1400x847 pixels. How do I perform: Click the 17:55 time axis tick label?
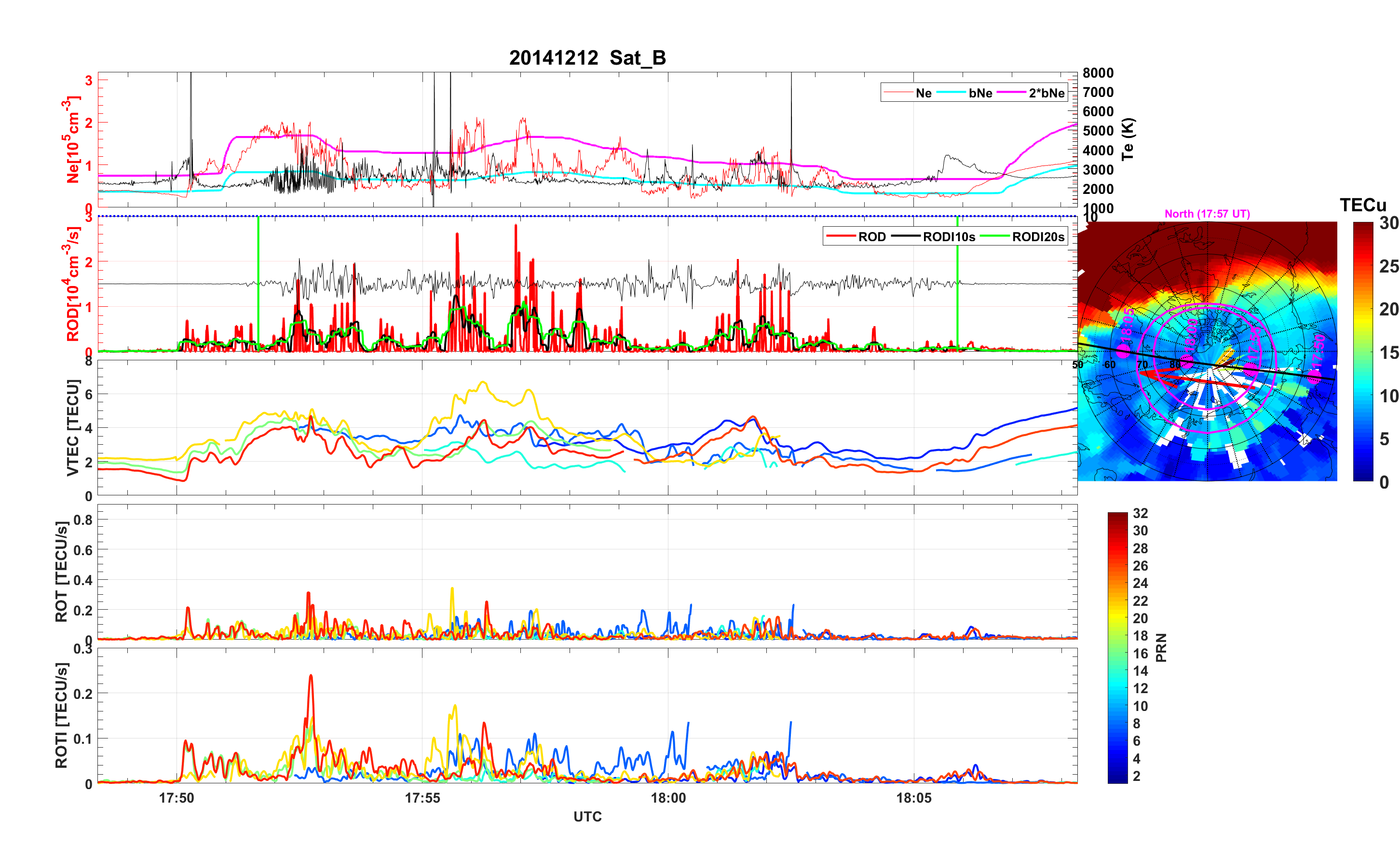pyautogui.click(x=422, y=798)
